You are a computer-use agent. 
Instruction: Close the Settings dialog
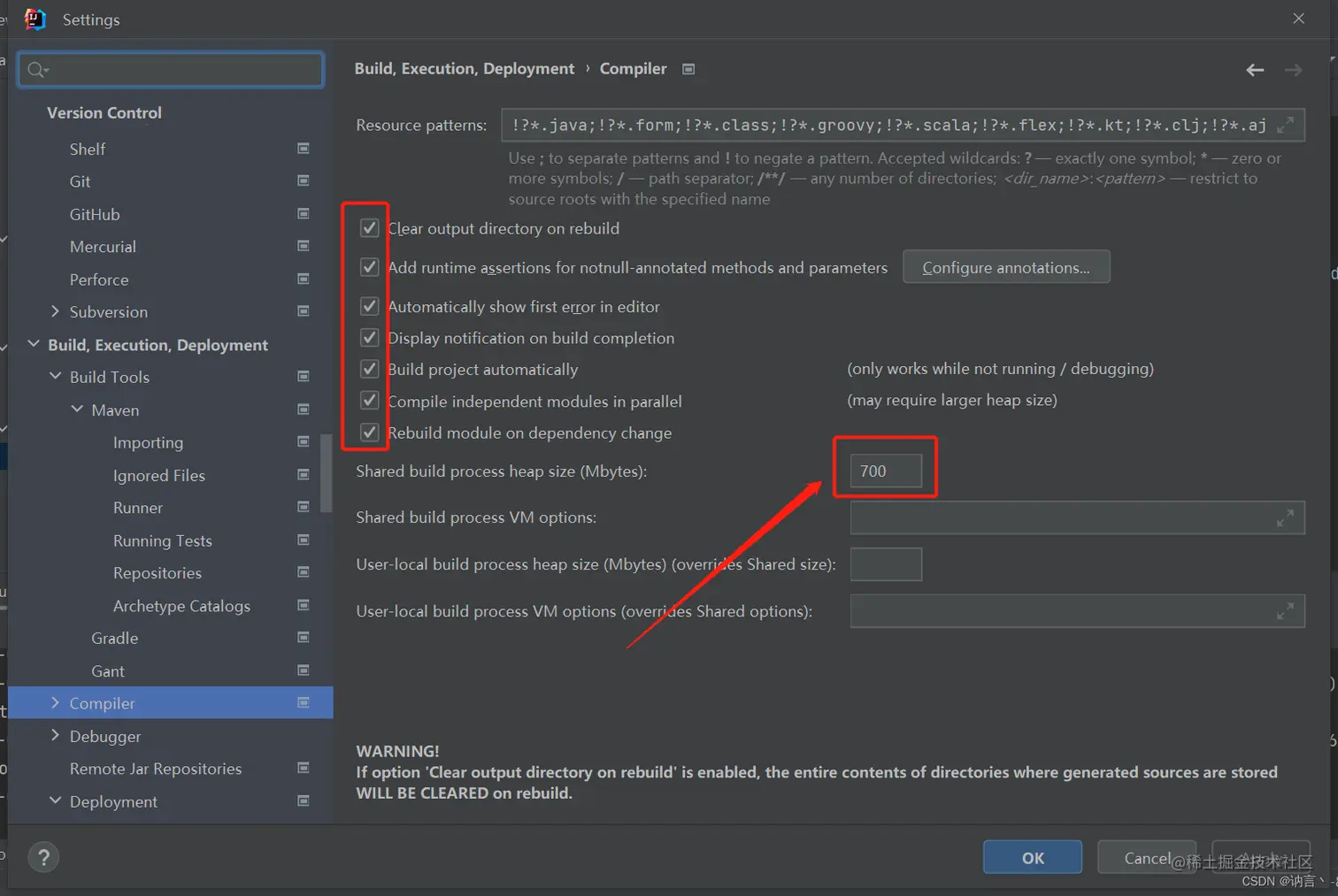(1298, 19)
